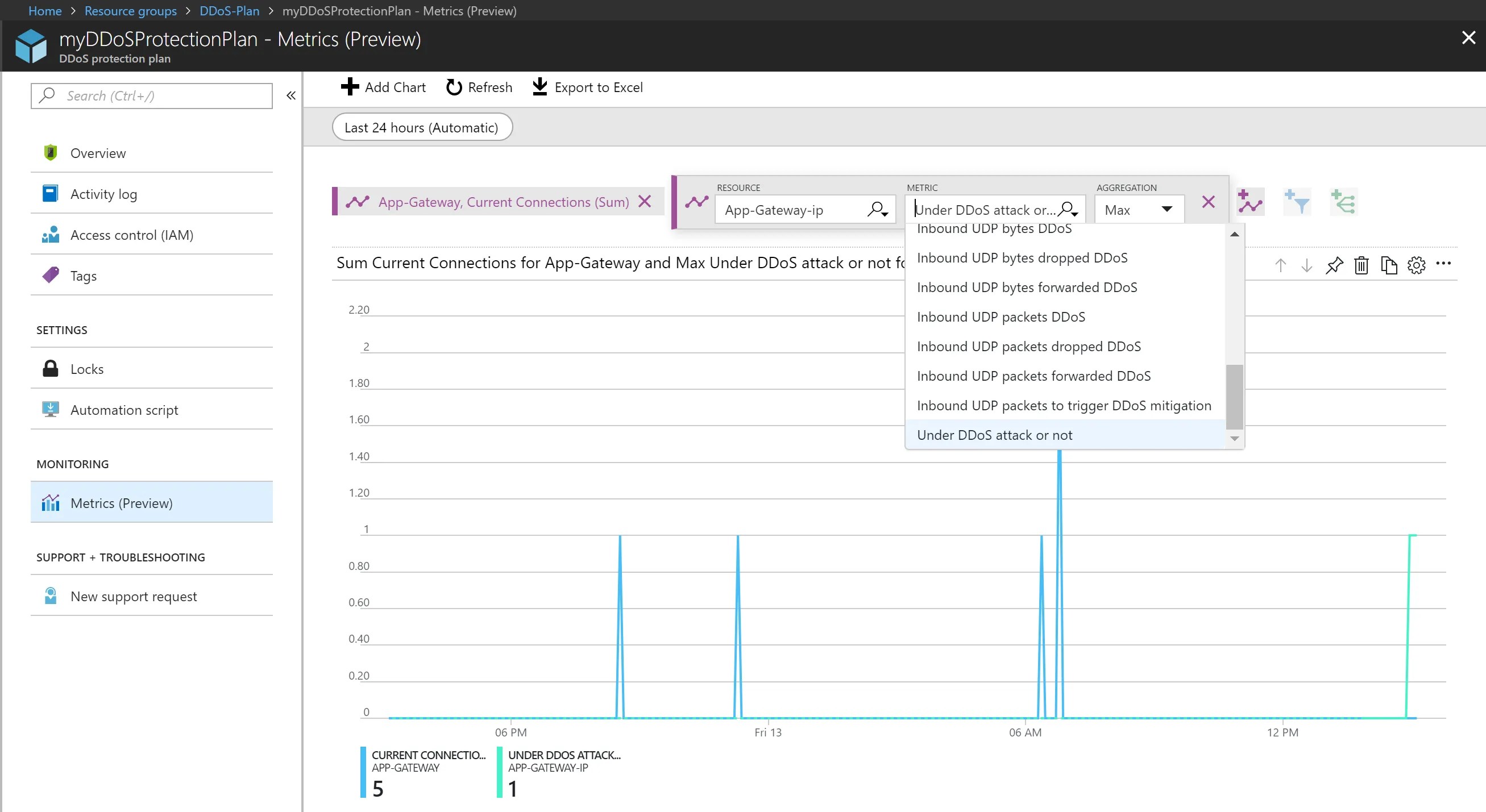Image resolution: width=1486 pixels, height=812 pixels.
Task: Click the Add metric icon
Action: tap(1250, 202)
